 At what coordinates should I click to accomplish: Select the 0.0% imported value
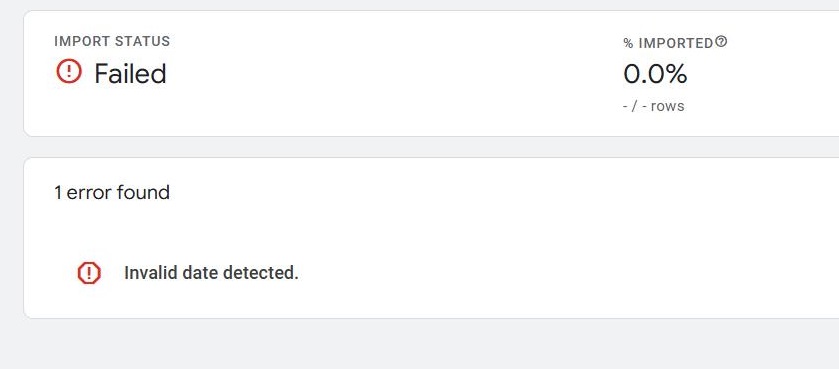pos(655,74)
